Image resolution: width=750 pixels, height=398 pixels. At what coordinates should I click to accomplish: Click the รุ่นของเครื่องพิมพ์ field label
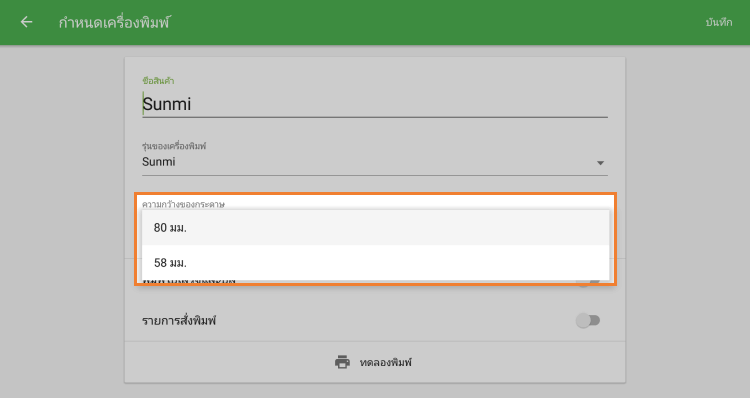[x=174, y=146]
